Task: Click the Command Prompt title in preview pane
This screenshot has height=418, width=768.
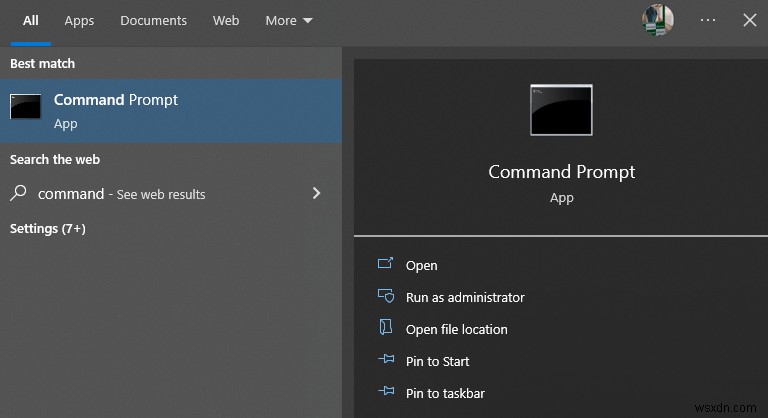Action: pyautogui.click(x=561, y=172)
